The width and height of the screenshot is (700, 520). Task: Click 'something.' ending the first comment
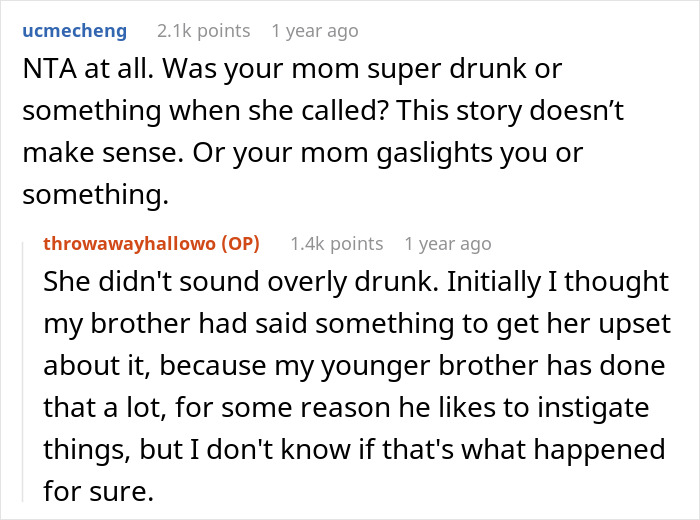(95, 196)
